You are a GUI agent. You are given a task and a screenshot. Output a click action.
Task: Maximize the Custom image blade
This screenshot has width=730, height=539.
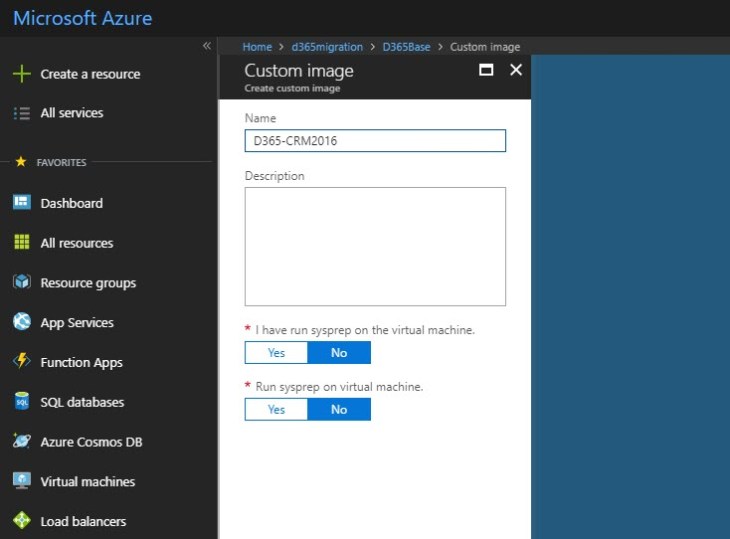coord(487,70)
